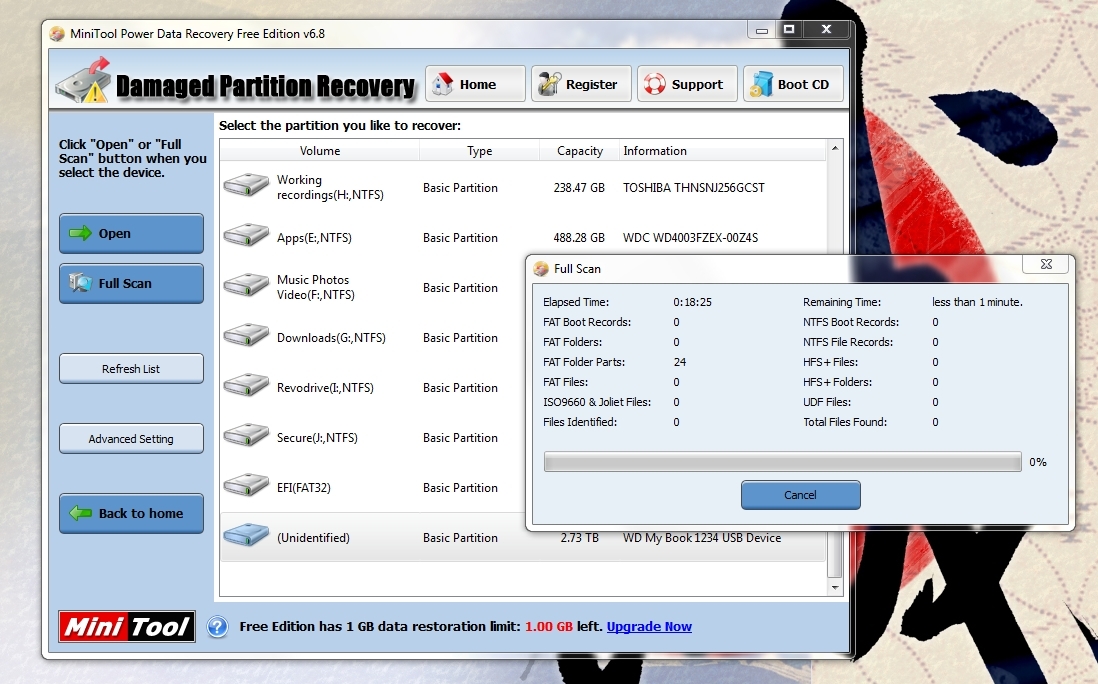Click the 0% progress percentage label
Viewport: 1098px width, 684px height.
tap(1038, 462)
